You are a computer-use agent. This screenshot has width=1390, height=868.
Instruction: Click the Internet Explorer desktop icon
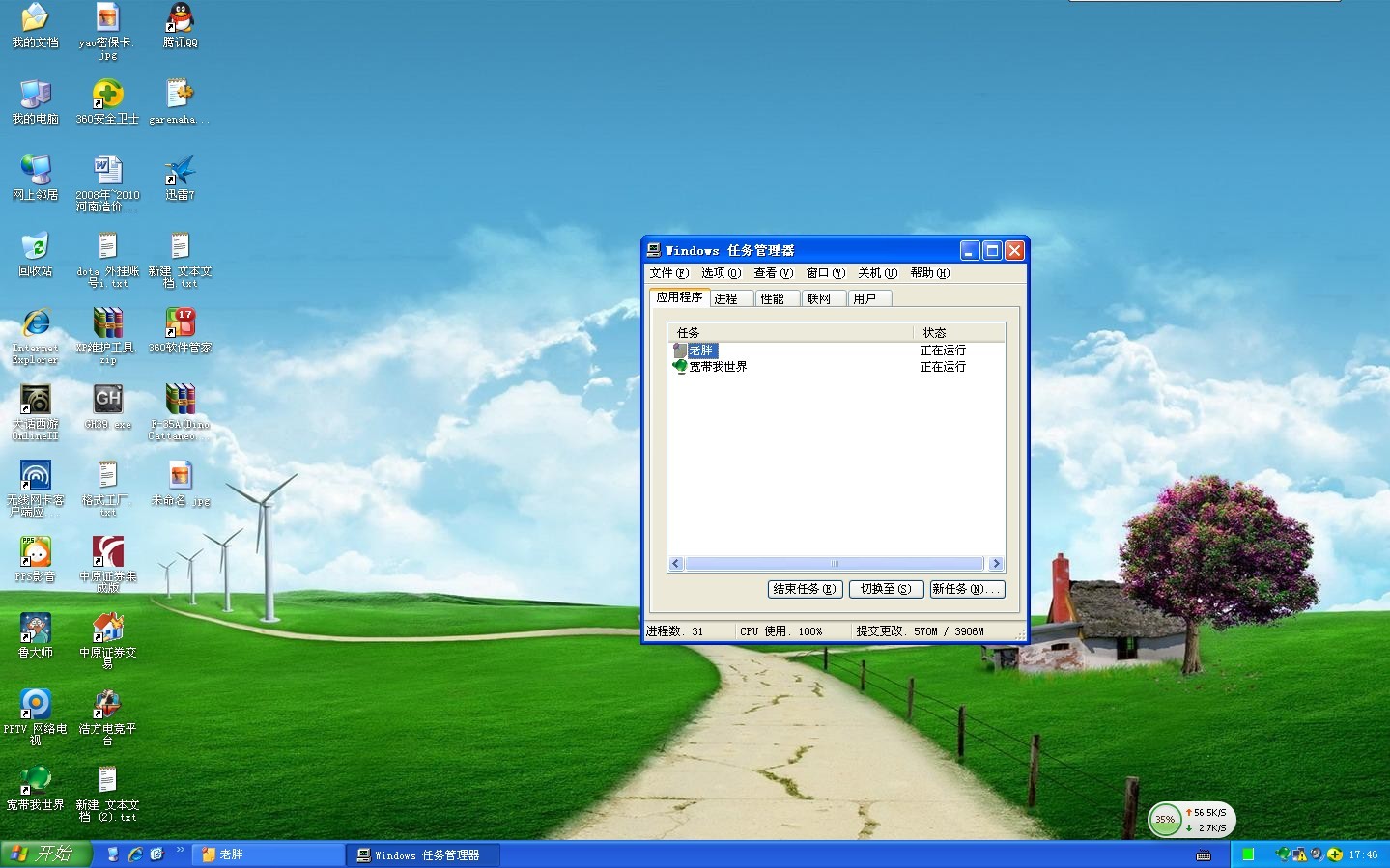pyautogui.click(x=35, y=336)
